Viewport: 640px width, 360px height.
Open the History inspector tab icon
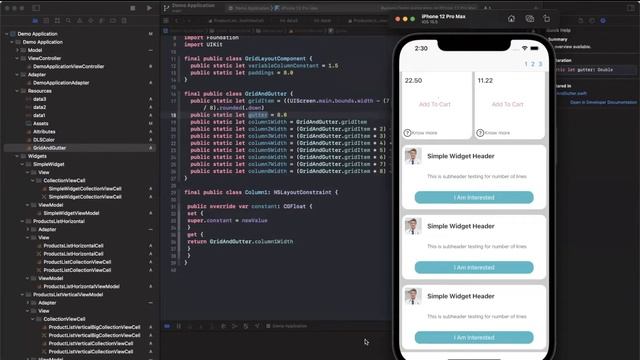click(592, 20)
